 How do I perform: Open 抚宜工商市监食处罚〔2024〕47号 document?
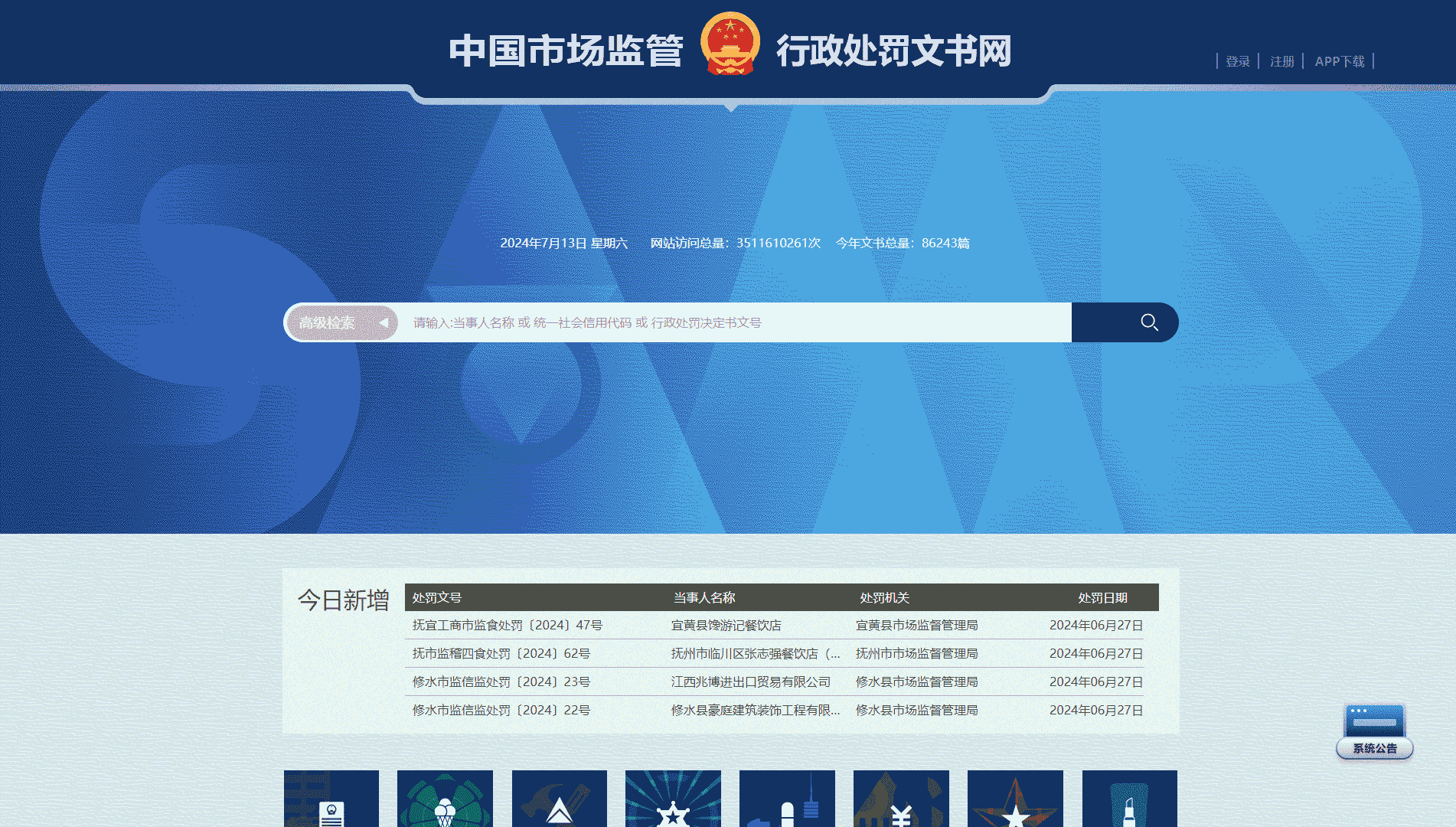coord(508,626)
